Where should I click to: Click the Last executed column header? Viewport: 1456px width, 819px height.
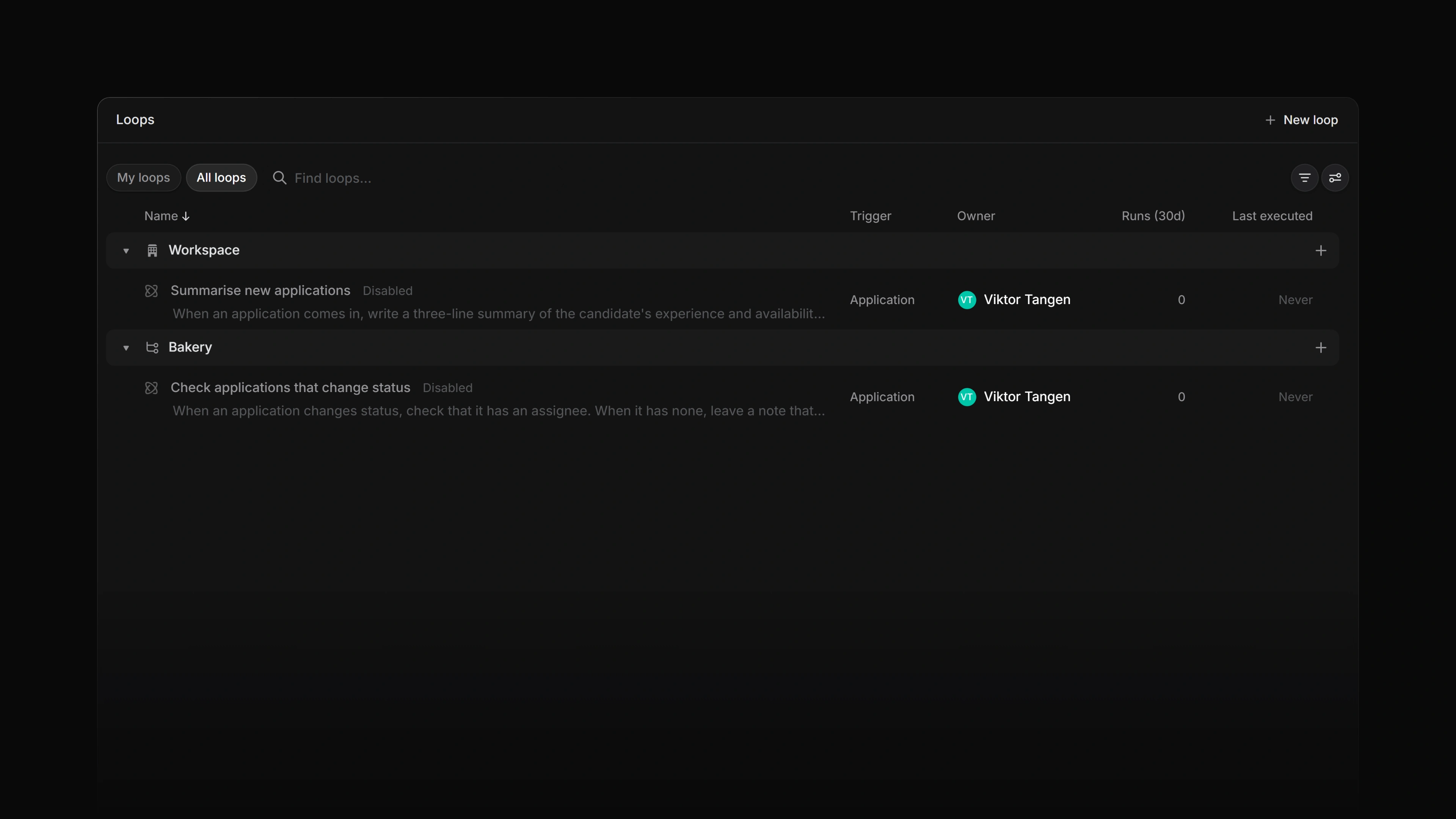click(1272, 216)
